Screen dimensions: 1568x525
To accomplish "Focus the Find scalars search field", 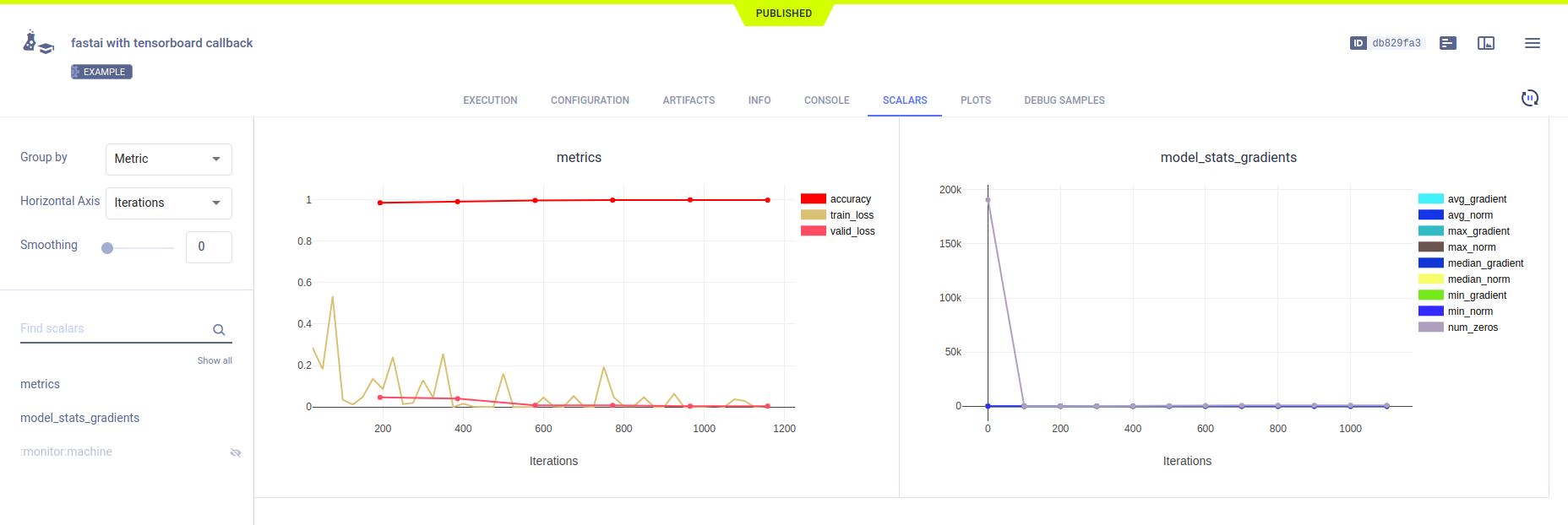I will pyautogui.click(x=114, y=328).
